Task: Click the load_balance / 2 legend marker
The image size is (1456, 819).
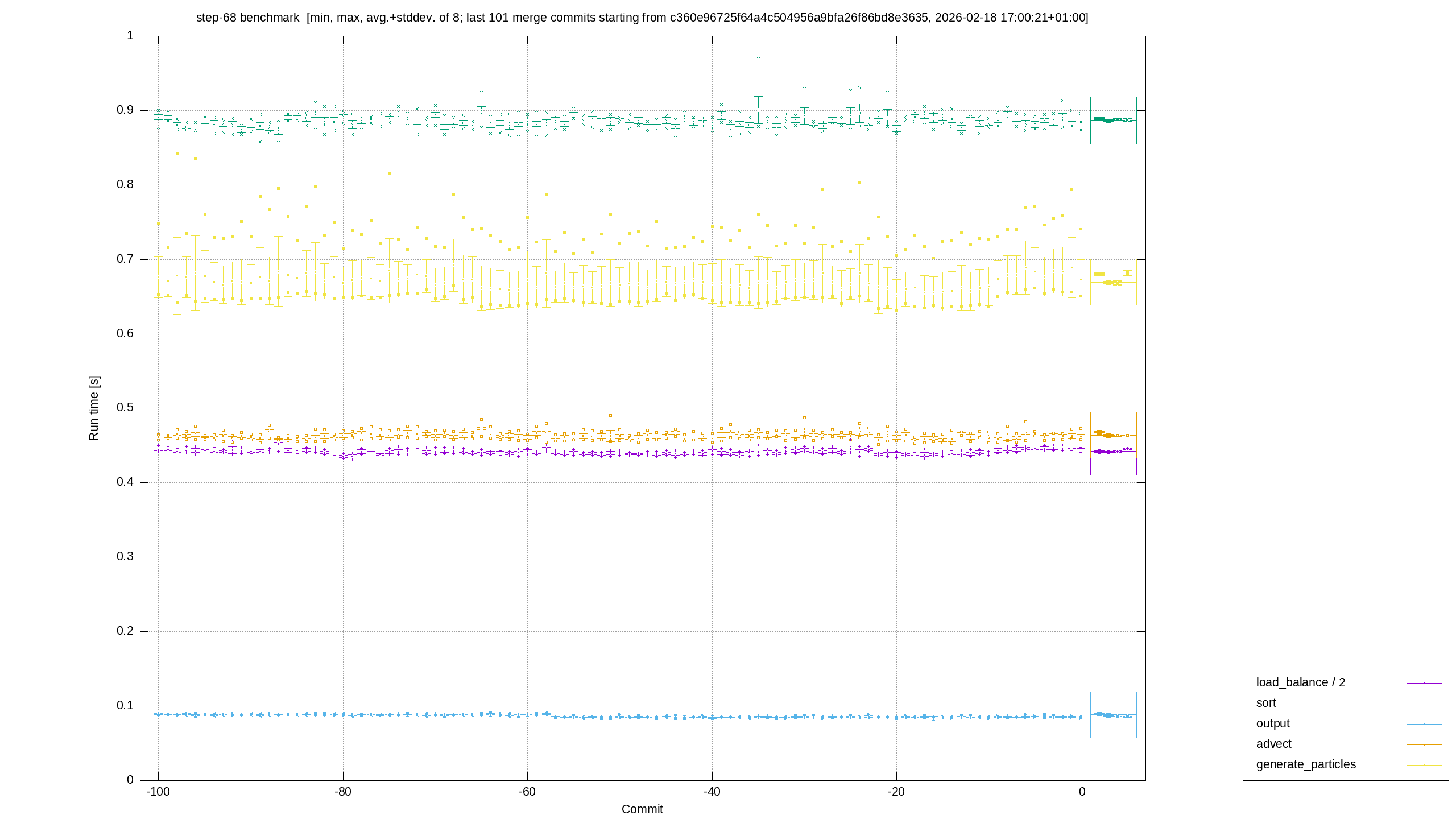Action: (x=1424, y=683)
